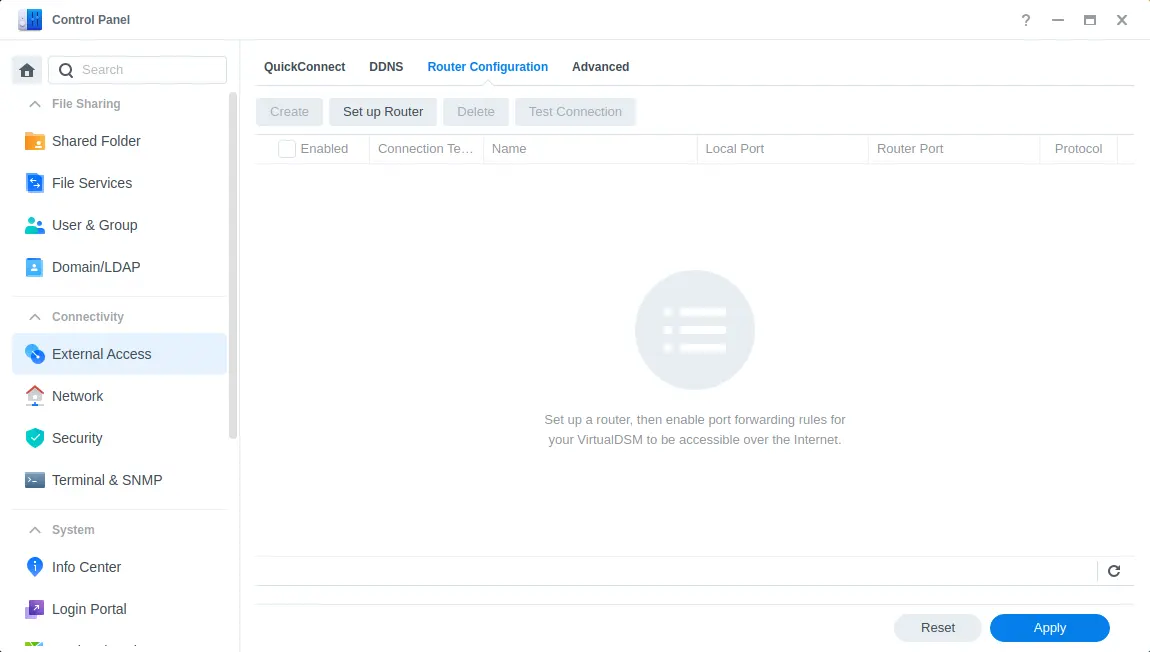The image size is (1150, 652).
Task: Select the Security label in sidebar
Action: click(x=77, y=438)
